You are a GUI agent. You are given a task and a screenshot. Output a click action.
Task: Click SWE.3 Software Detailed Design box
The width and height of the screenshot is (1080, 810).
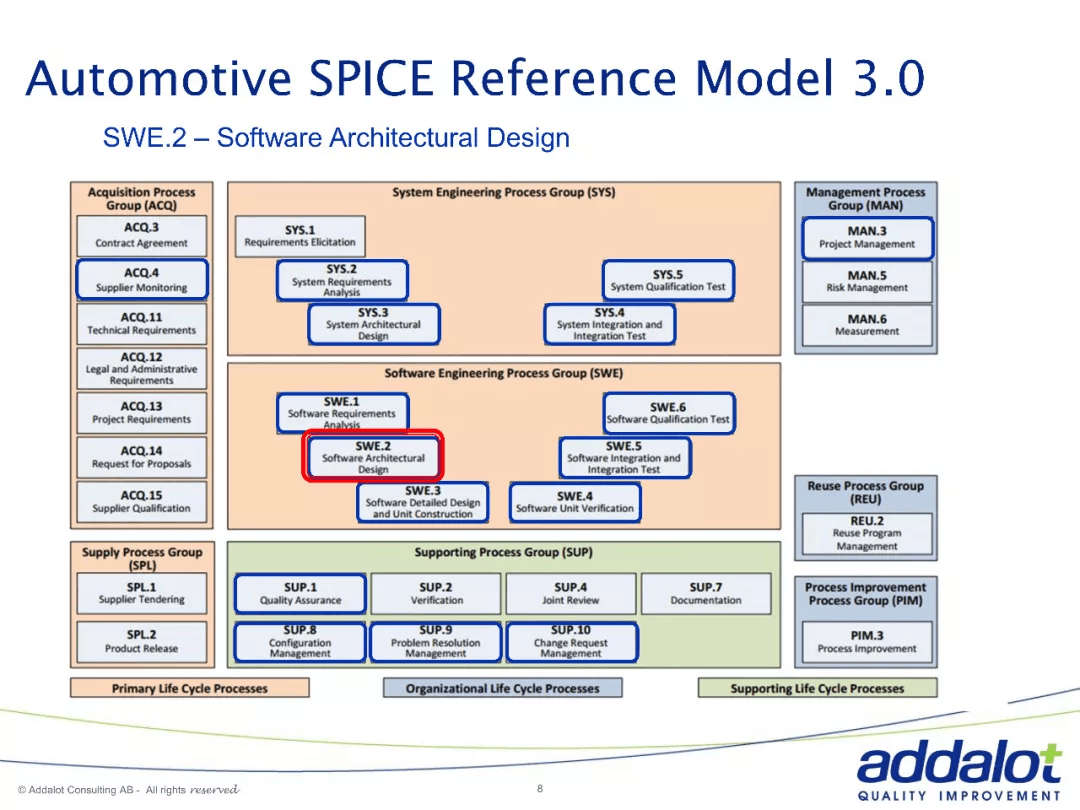click(423, 502)
